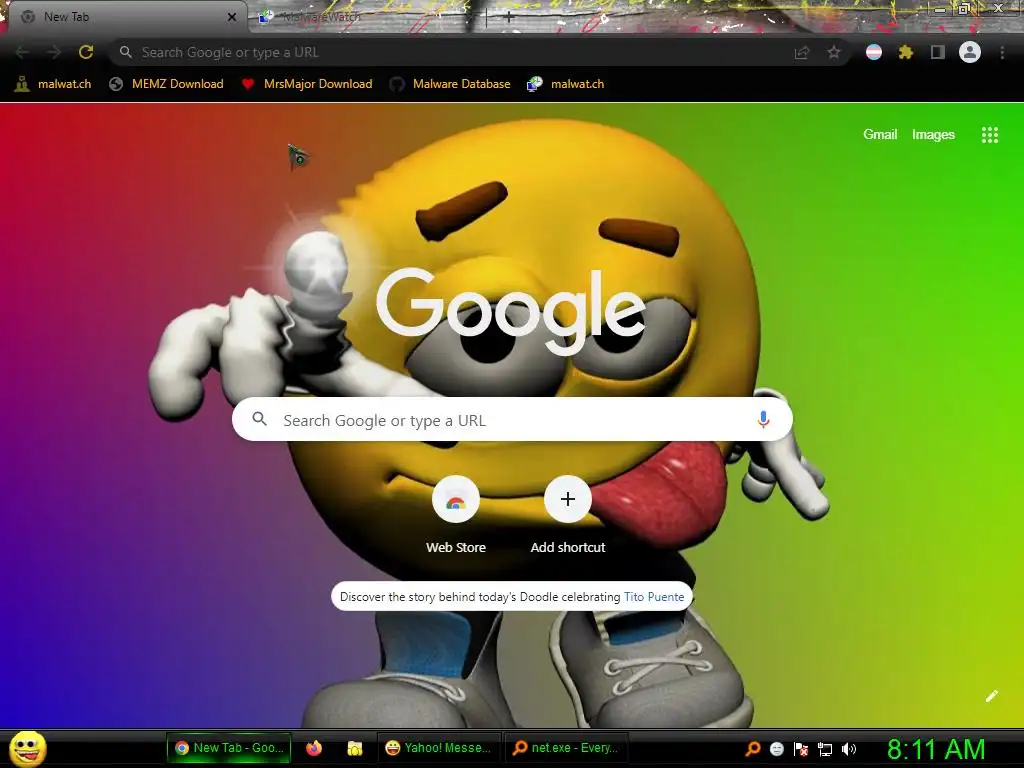Open the smiley face Start button
1024x768 pixels.
(28, 748)
